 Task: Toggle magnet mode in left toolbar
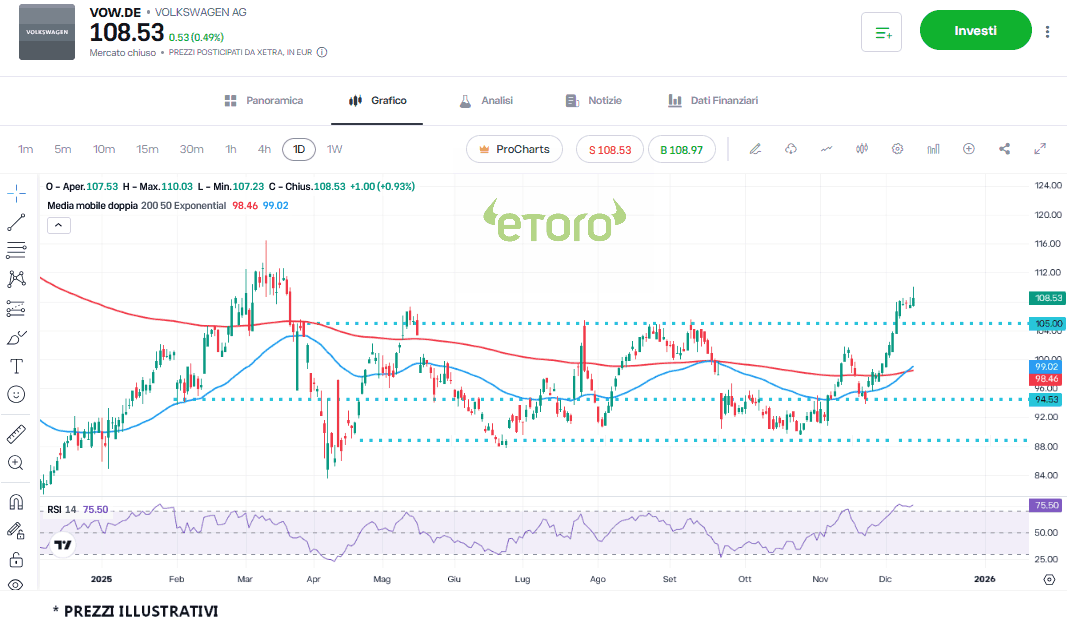(16, 501)
